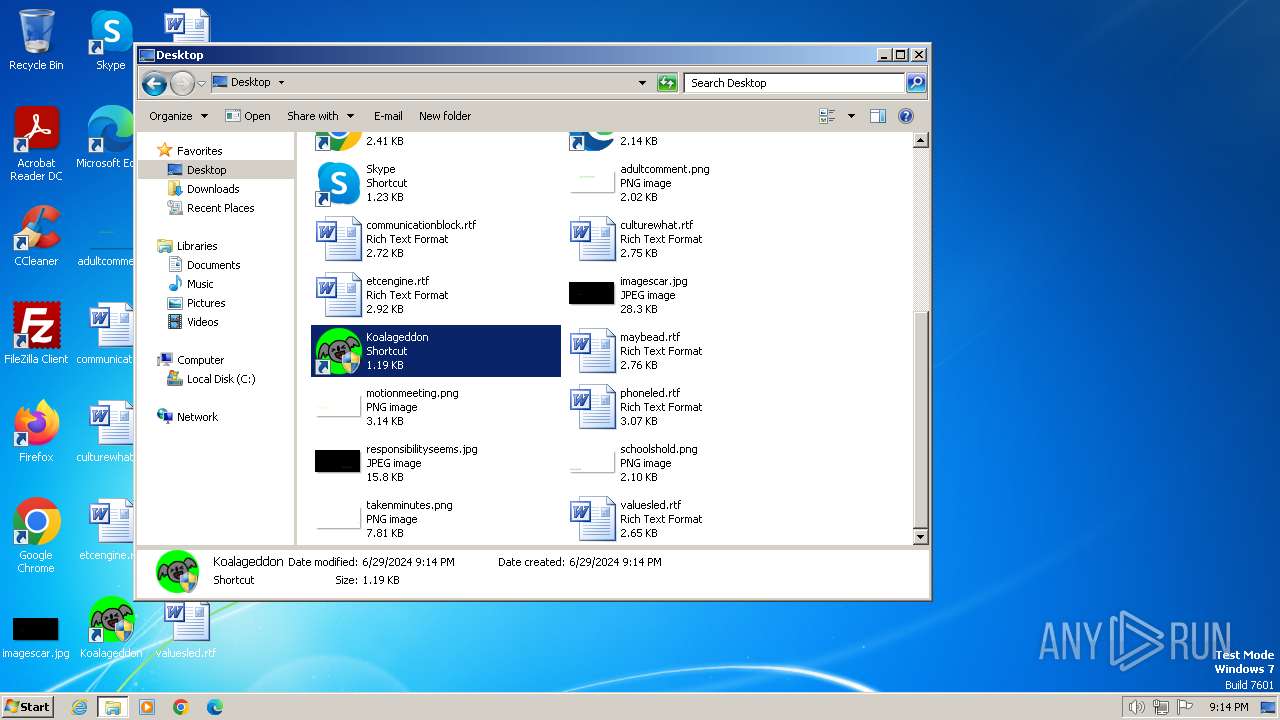
Task: Click the Forward navigation arrow in Explorer
Action: [x=182, y=83]
